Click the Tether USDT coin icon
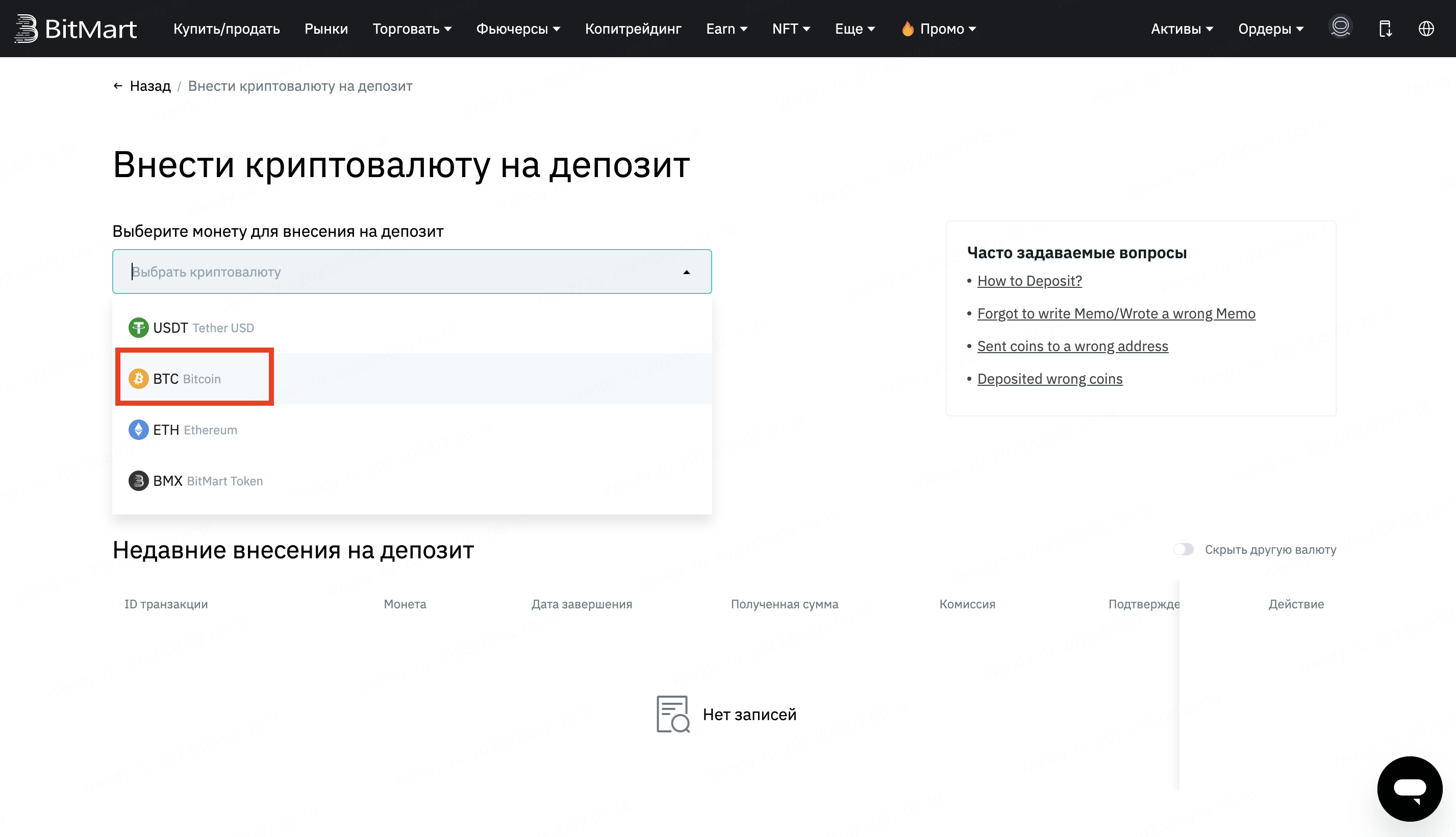This screenshot has height=837, width=1456. (x=138, y=328)
